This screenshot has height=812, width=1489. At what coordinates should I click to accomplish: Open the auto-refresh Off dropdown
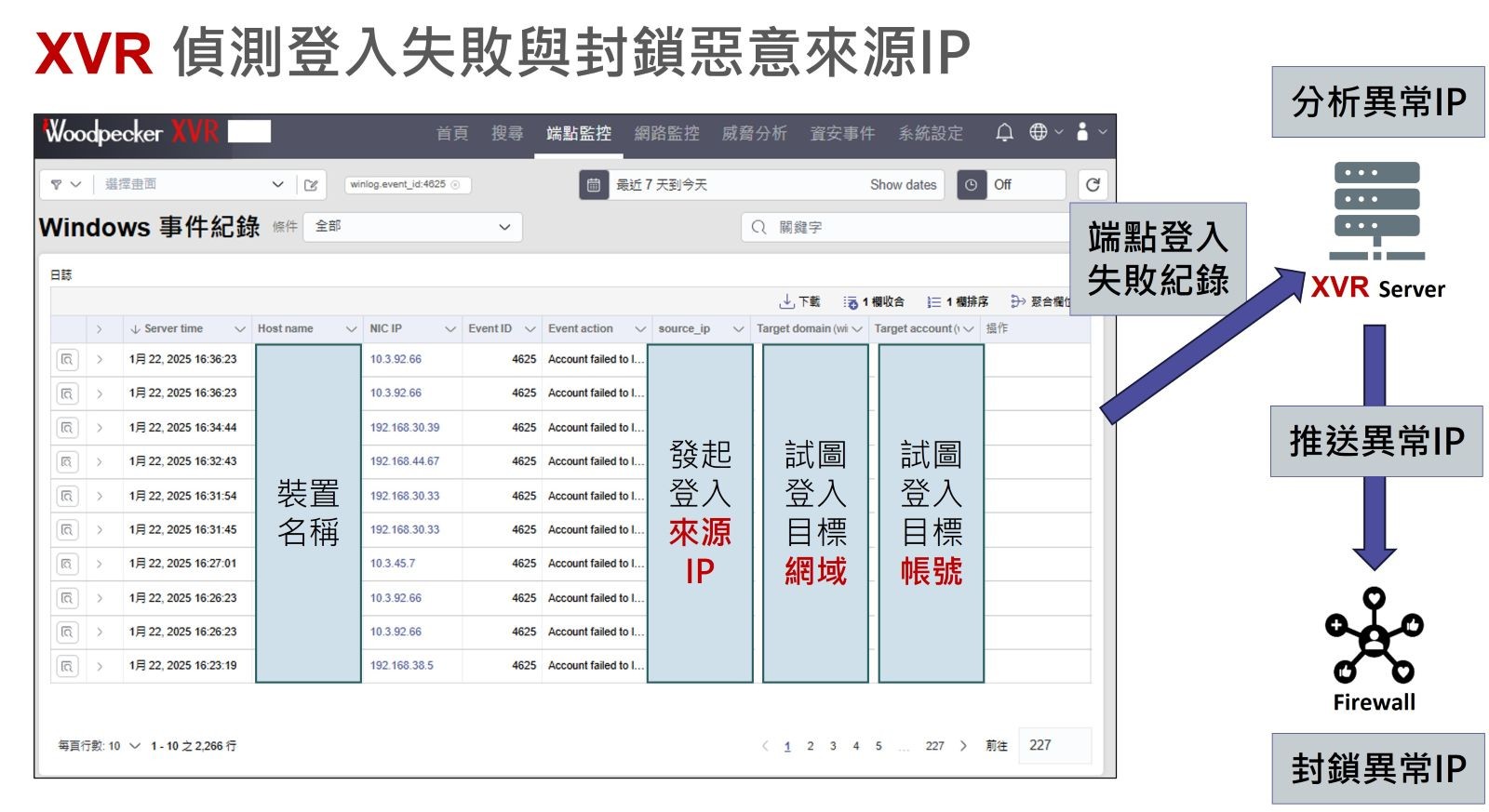click(x=1026, y=185)
